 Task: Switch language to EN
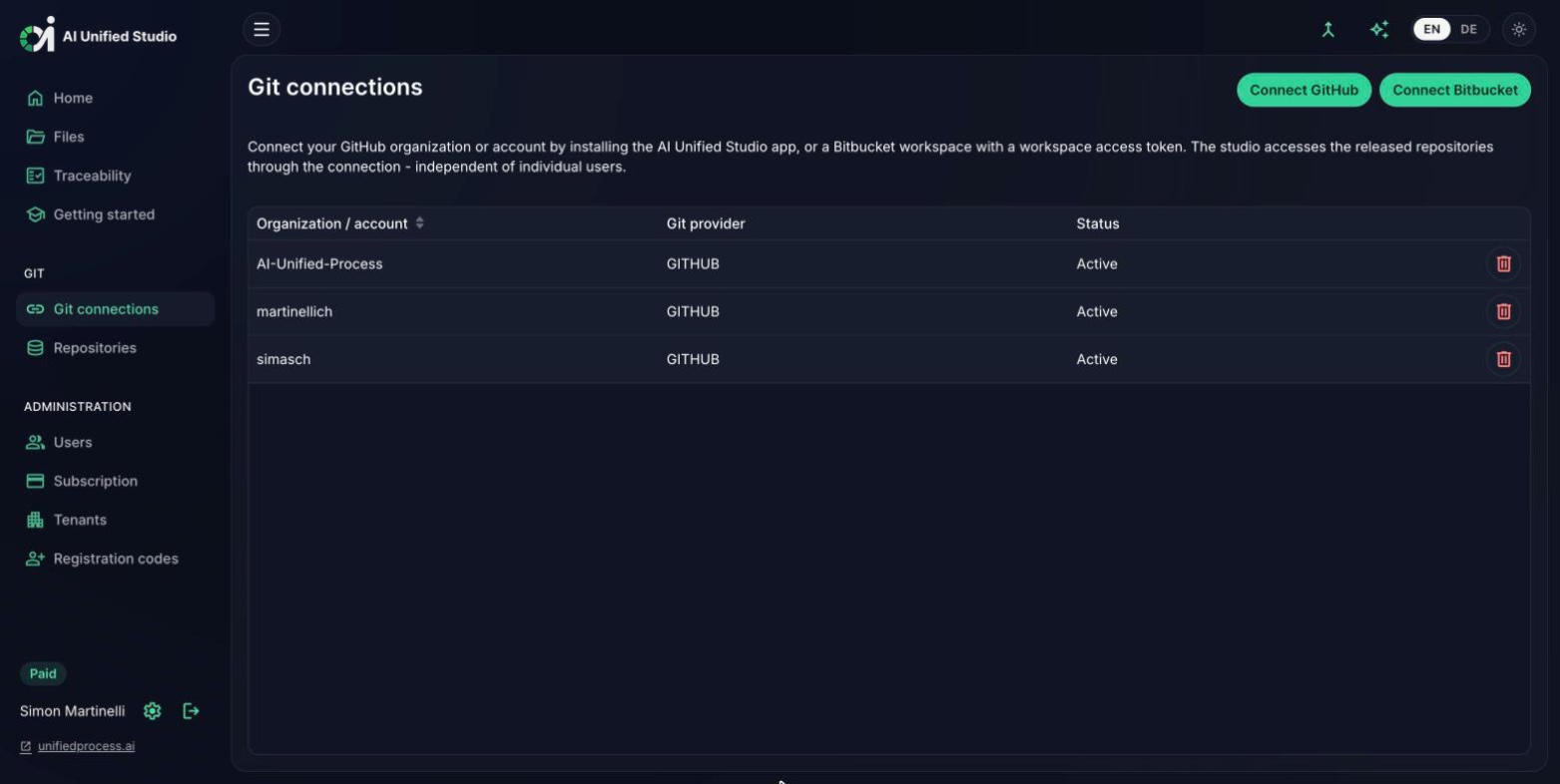point(1432,30)
